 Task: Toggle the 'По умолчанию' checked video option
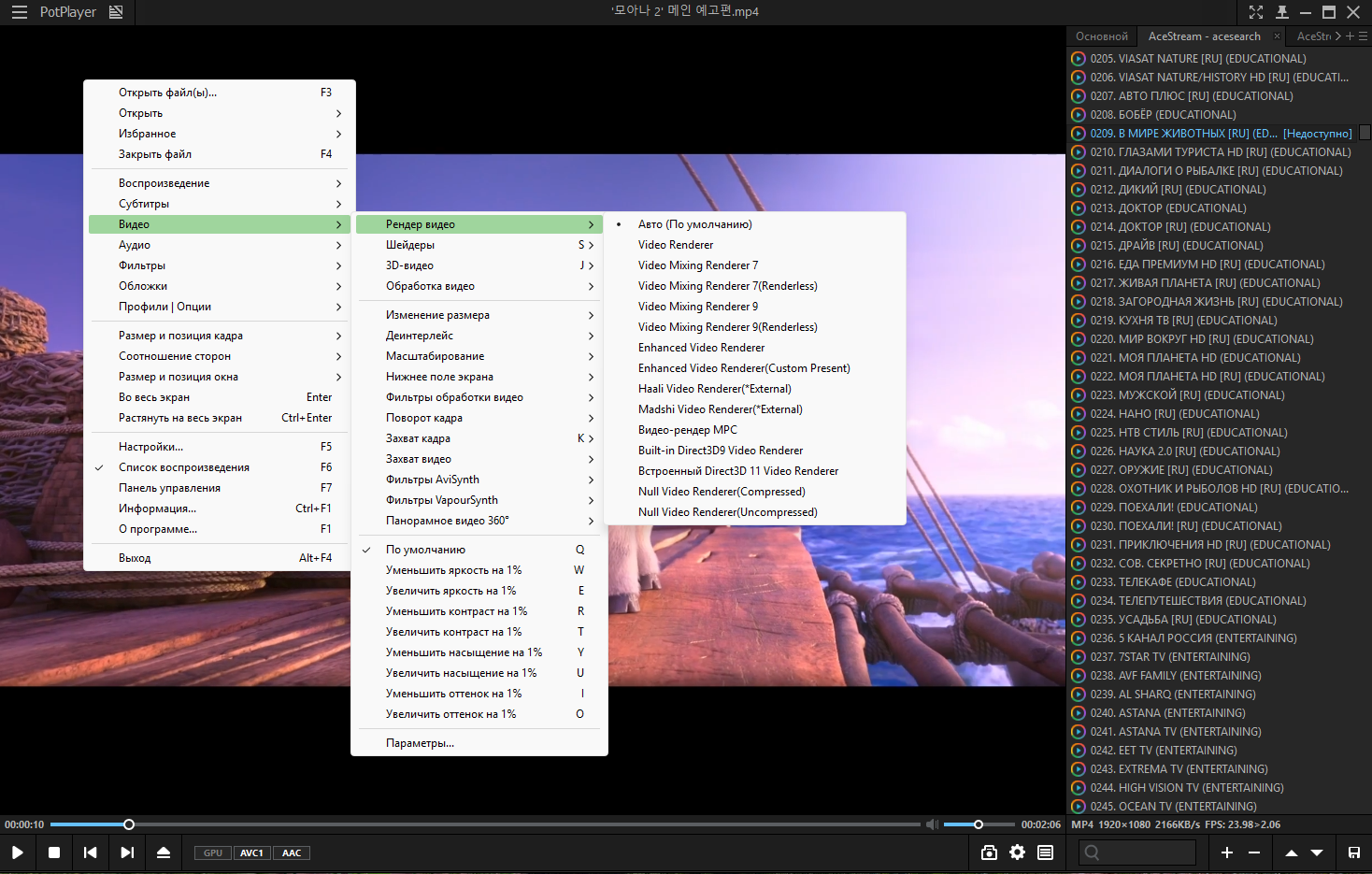click(425, 550)
